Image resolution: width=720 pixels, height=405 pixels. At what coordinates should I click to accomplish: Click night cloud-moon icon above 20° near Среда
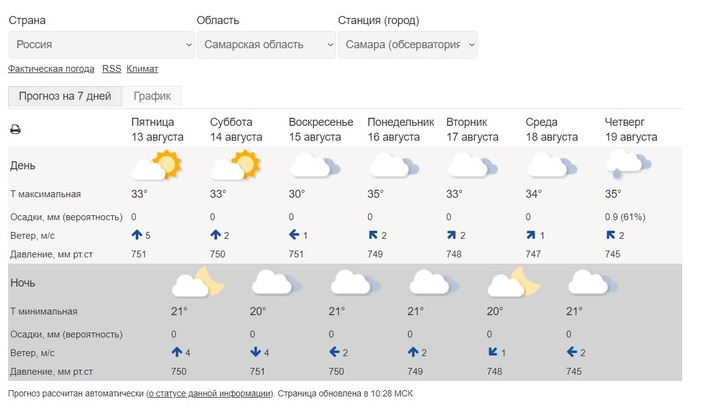pyautogui.click(x=513, y=282)
